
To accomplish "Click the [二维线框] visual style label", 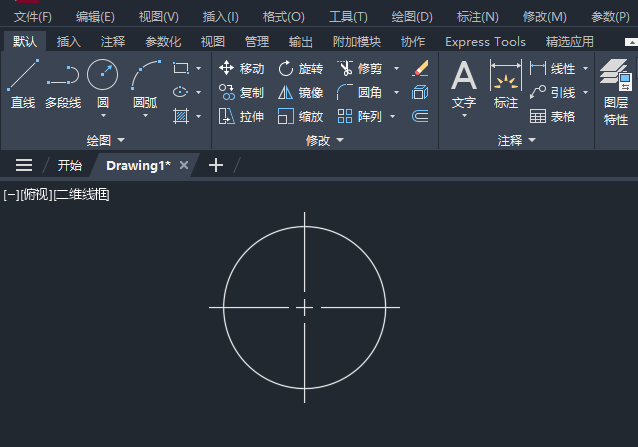I will (81, 195).
